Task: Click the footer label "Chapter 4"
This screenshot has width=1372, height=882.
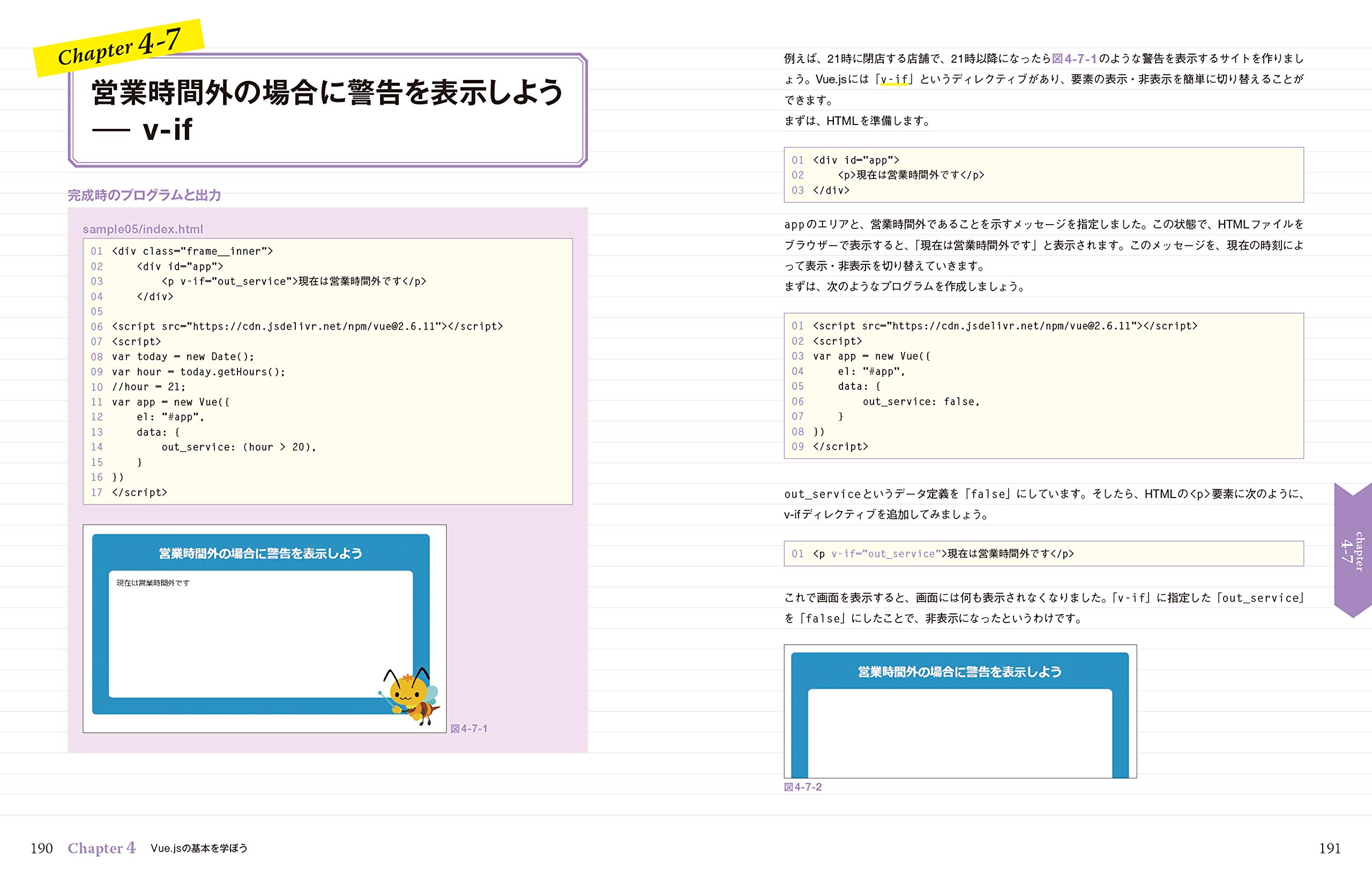Action: click(x=102, y=848)
